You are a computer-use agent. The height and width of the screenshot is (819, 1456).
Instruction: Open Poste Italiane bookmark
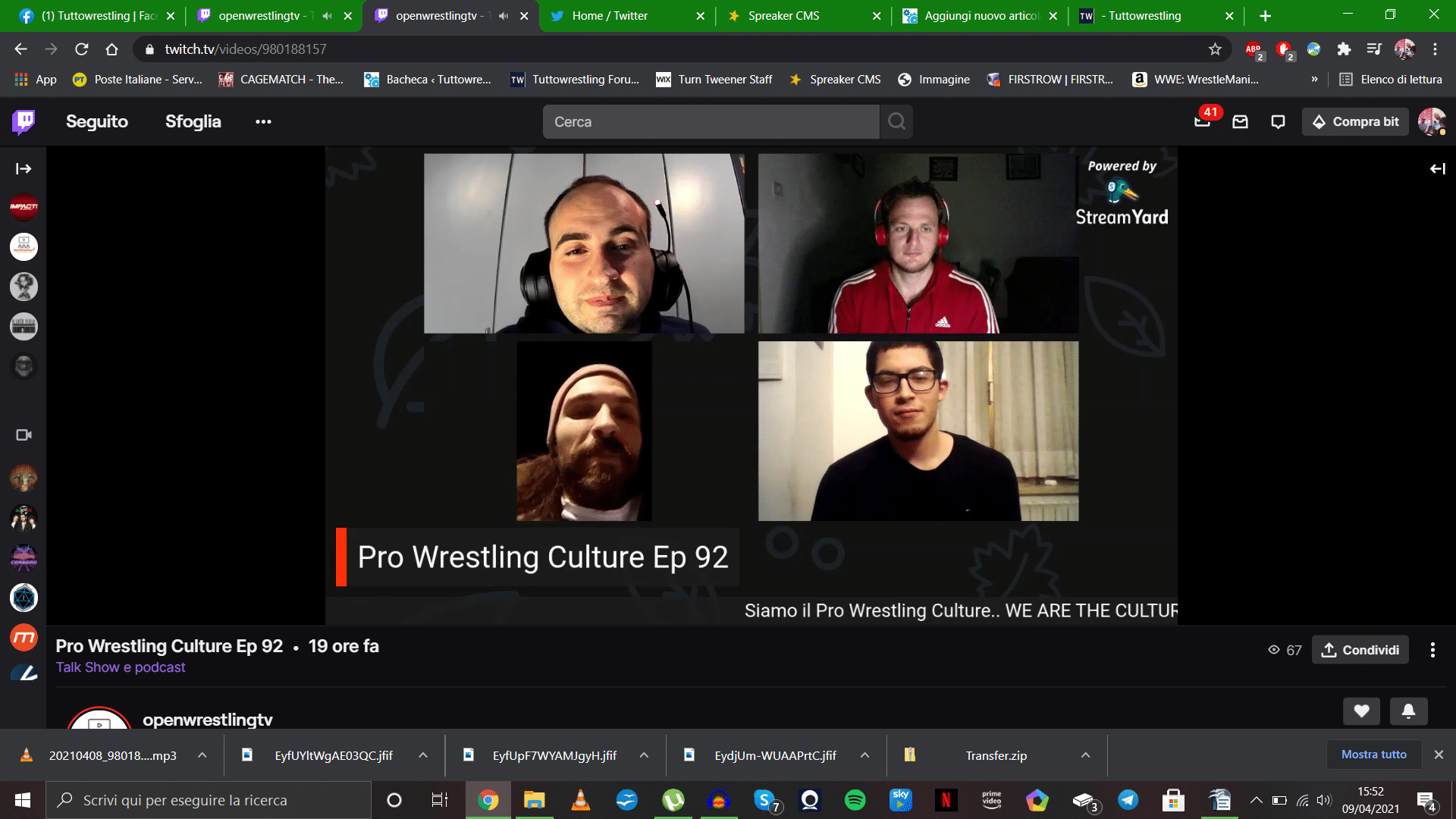tap(137, 79)
